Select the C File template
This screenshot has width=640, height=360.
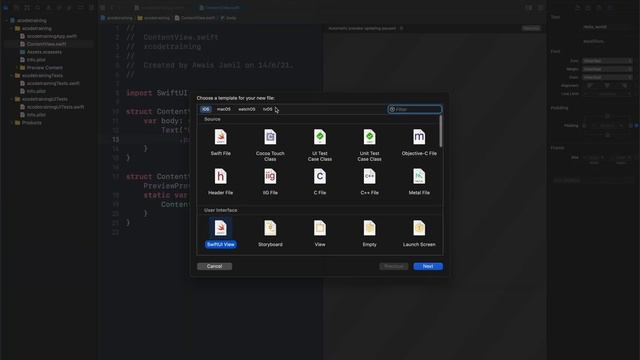tap(320, 182)
